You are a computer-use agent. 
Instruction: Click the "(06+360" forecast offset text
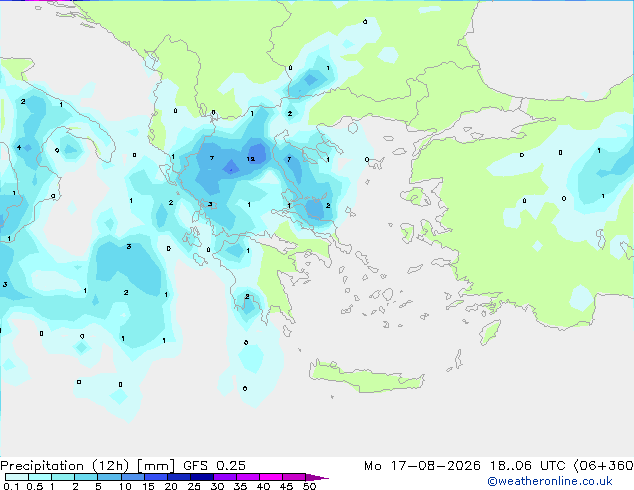(603, 466)
